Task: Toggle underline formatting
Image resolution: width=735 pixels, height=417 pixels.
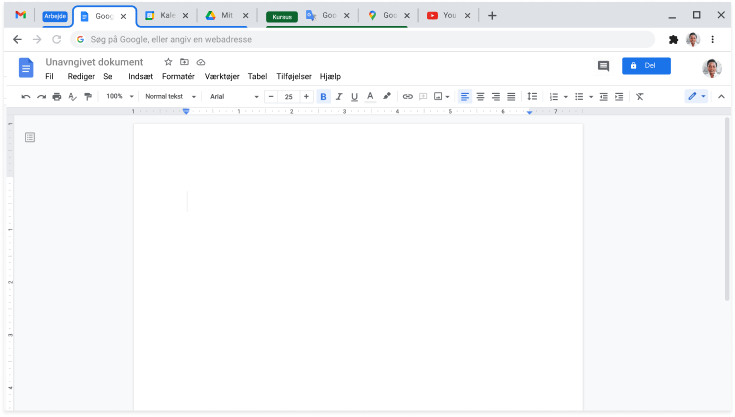Action: tap(354, 97)
